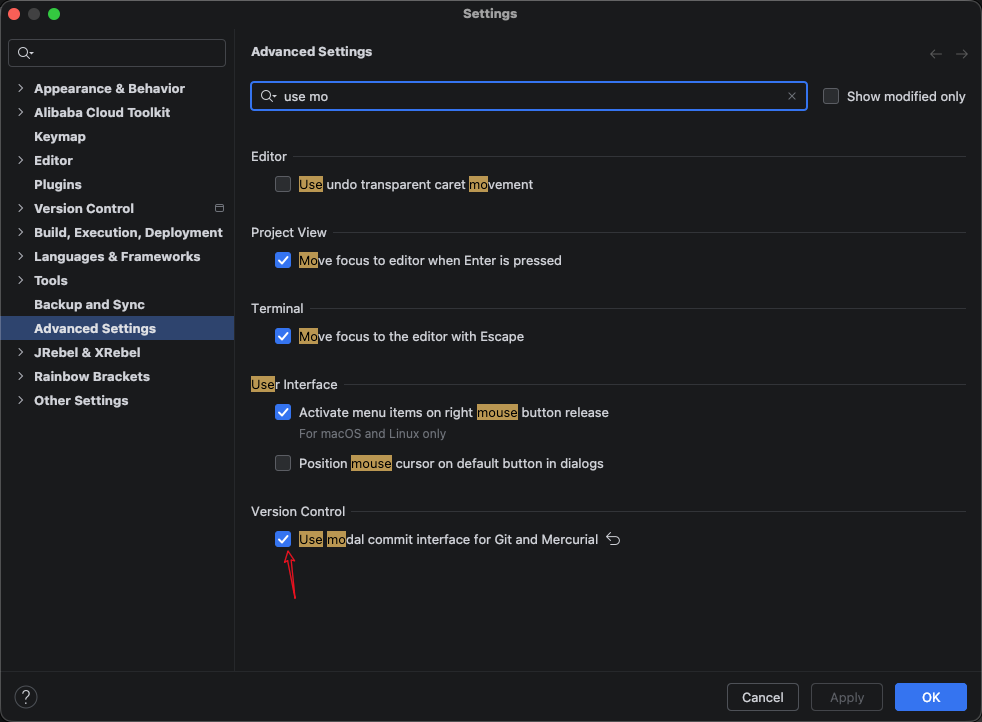Toggle Use undo transparent caret movement
This screenshot has width=982, height=722.
point(283,184)
